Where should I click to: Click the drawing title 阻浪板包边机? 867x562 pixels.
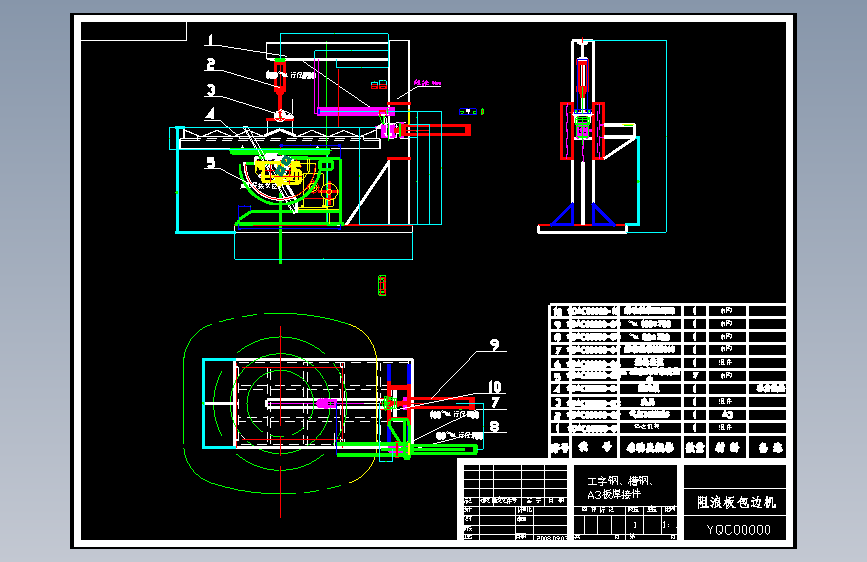click(x=736, y=502)
